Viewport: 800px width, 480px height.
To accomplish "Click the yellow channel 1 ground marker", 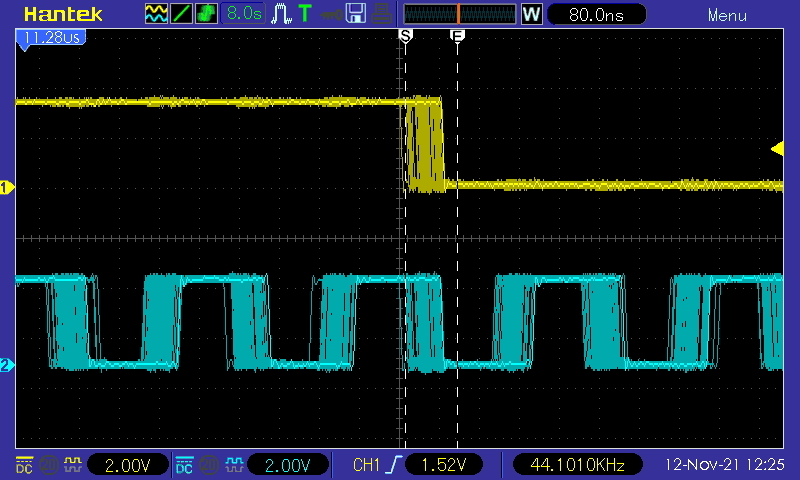I will tap(7, 188).
